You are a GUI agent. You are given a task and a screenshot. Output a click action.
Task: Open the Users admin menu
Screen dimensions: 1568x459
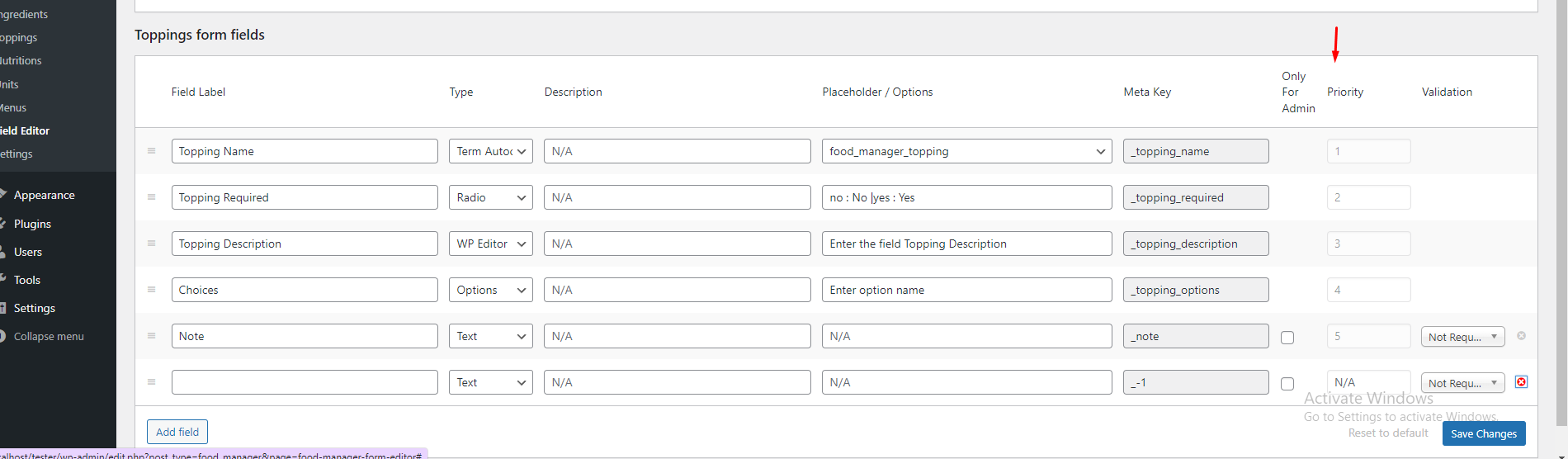click(x=28, y=252)
